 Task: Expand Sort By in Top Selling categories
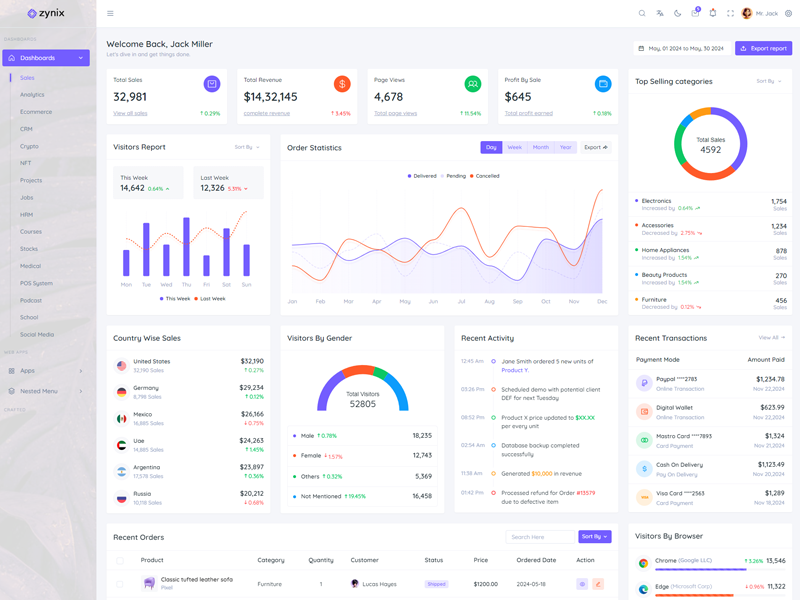pyautogui.click(x=768, y=81)
